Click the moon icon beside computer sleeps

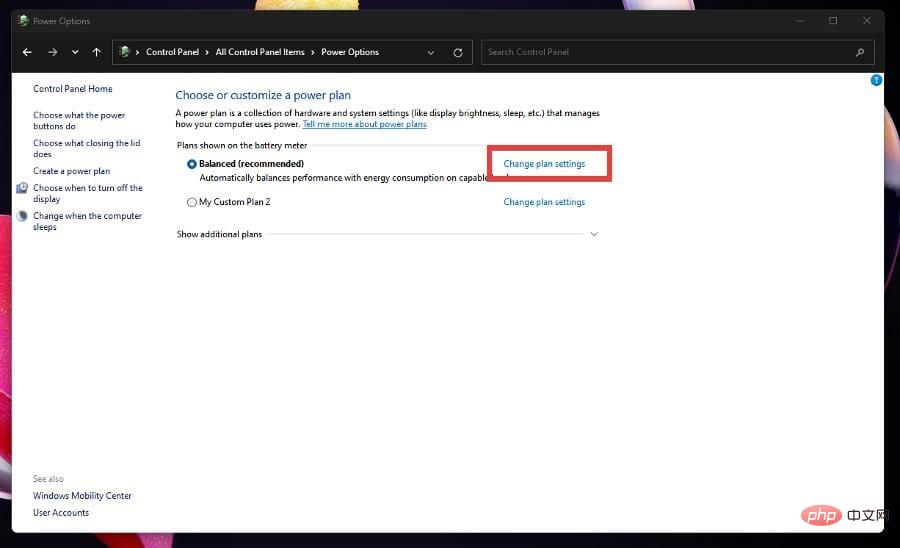(x=22, y=216)
